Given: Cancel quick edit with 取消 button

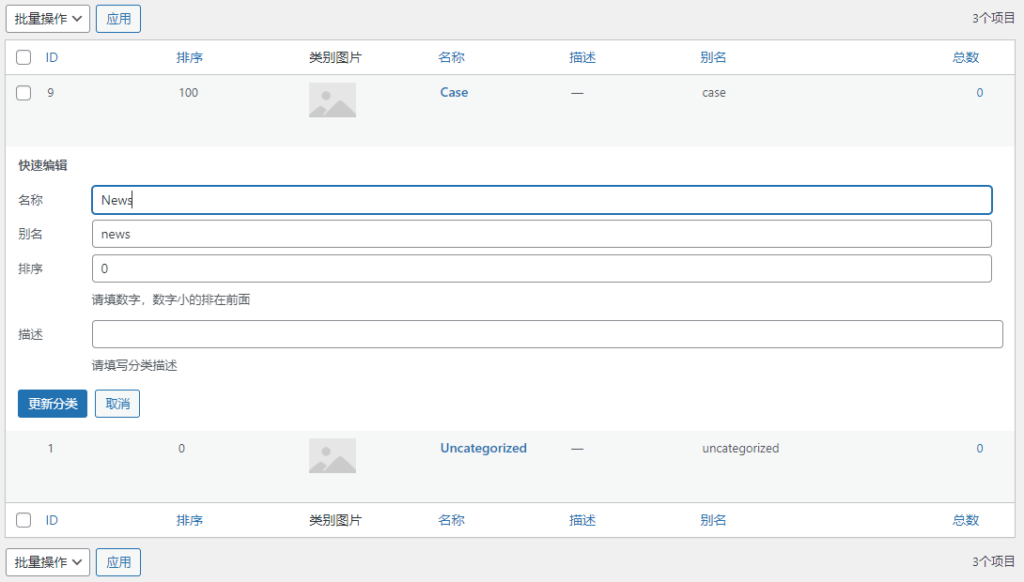Looking at the screenshot, I should click(117, 404).
